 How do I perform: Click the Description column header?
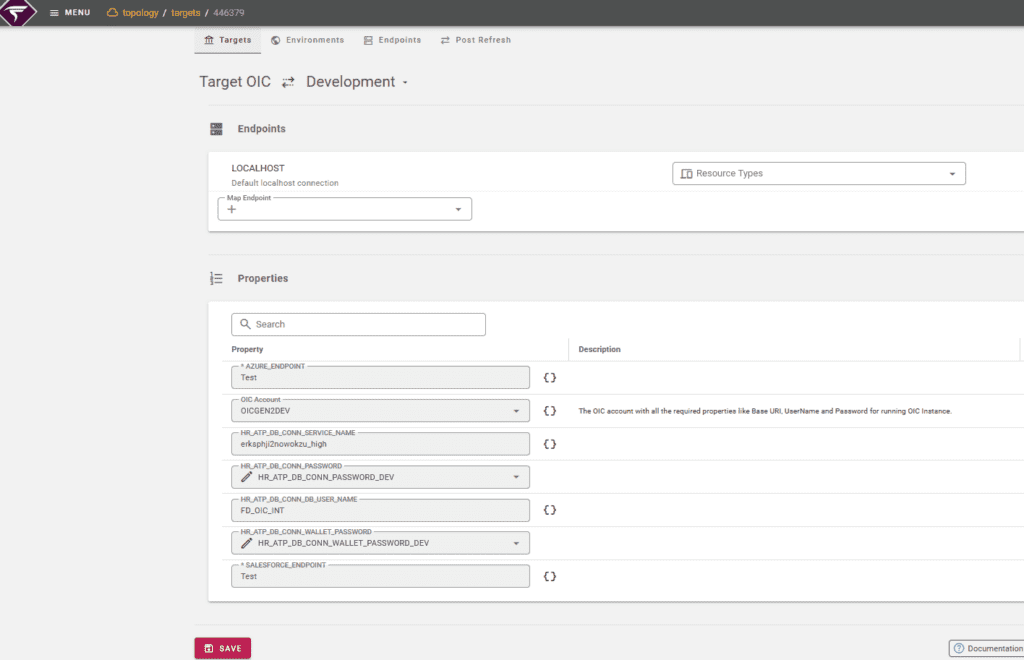click(x=600, y=349)
